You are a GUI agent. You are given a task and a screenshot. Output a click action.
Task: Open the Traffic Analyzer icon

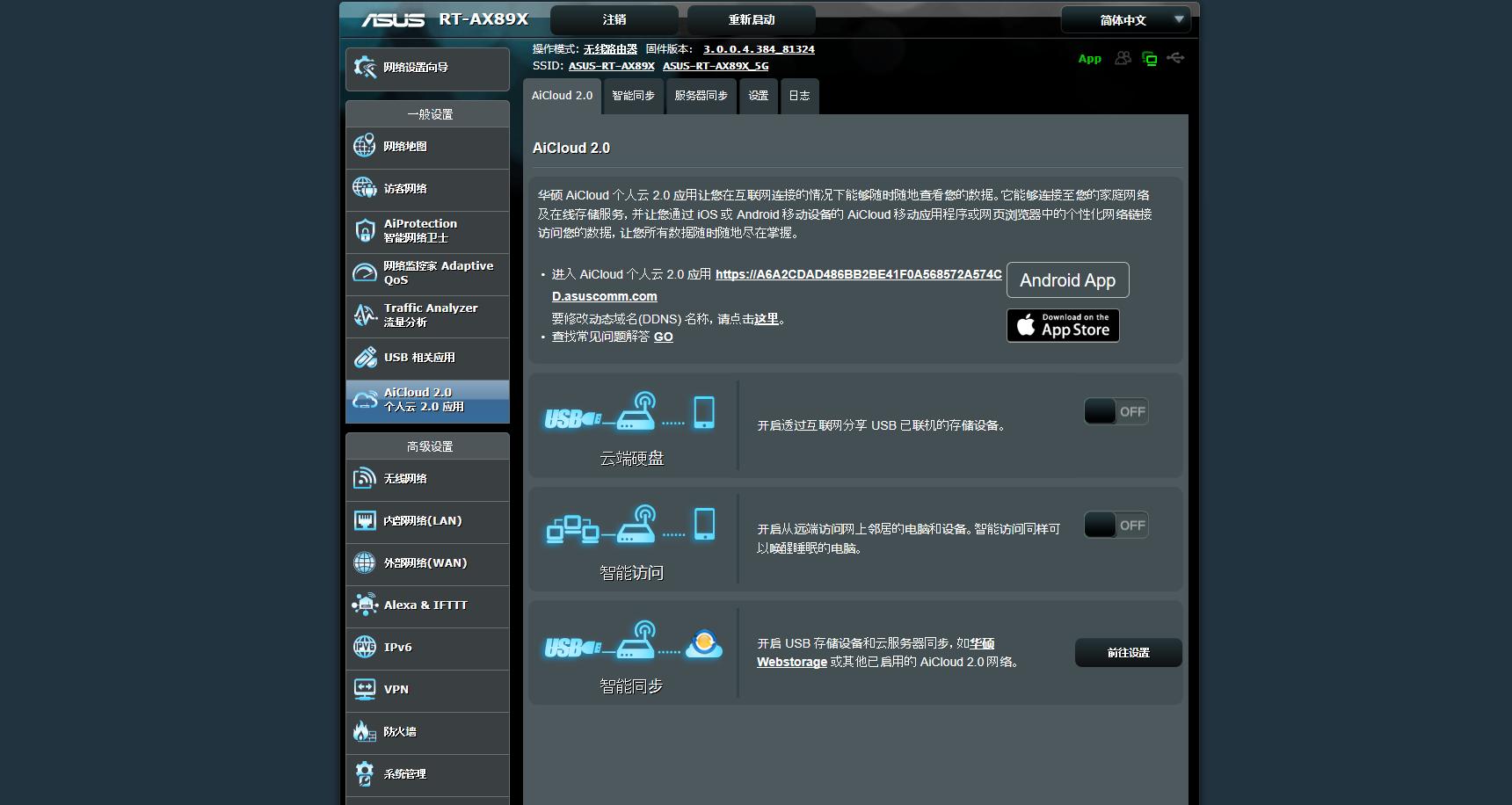coord(365,315)
